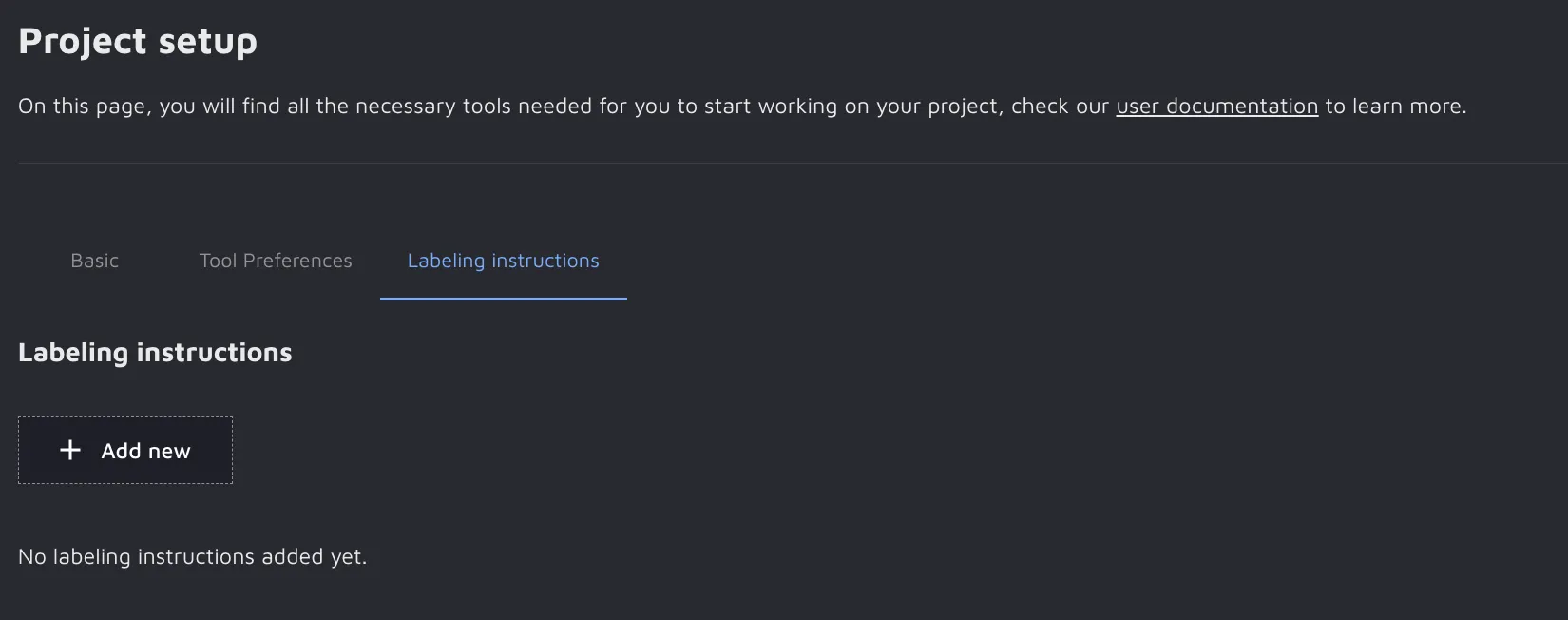The height and width of the screenshot is (620, 1568).
Task: Click the "to learn more" text after the link
Action: point(1395,106)
